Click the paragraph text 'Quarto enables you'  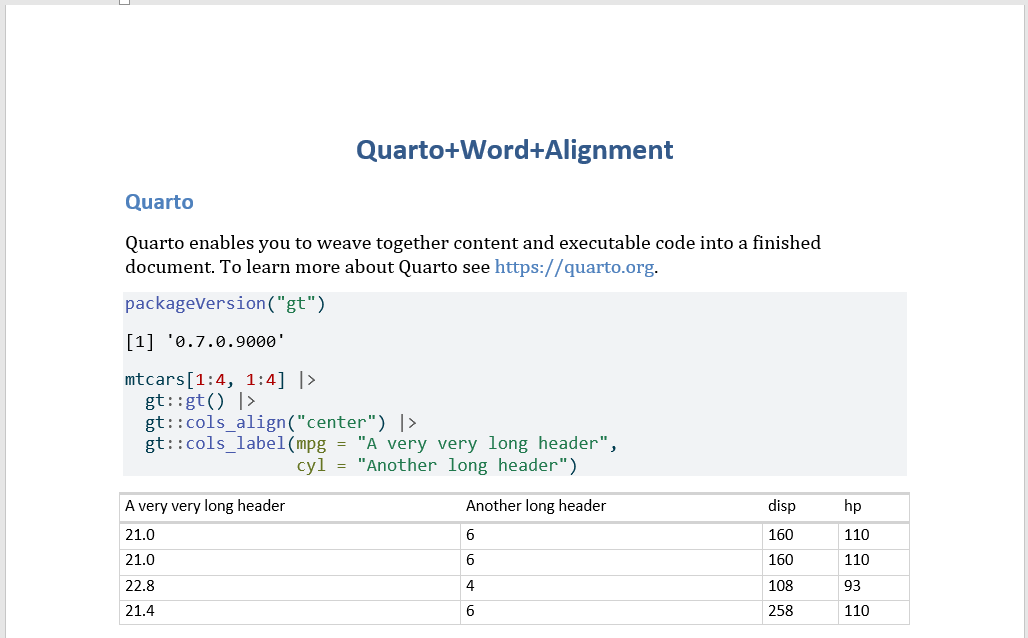207,243
